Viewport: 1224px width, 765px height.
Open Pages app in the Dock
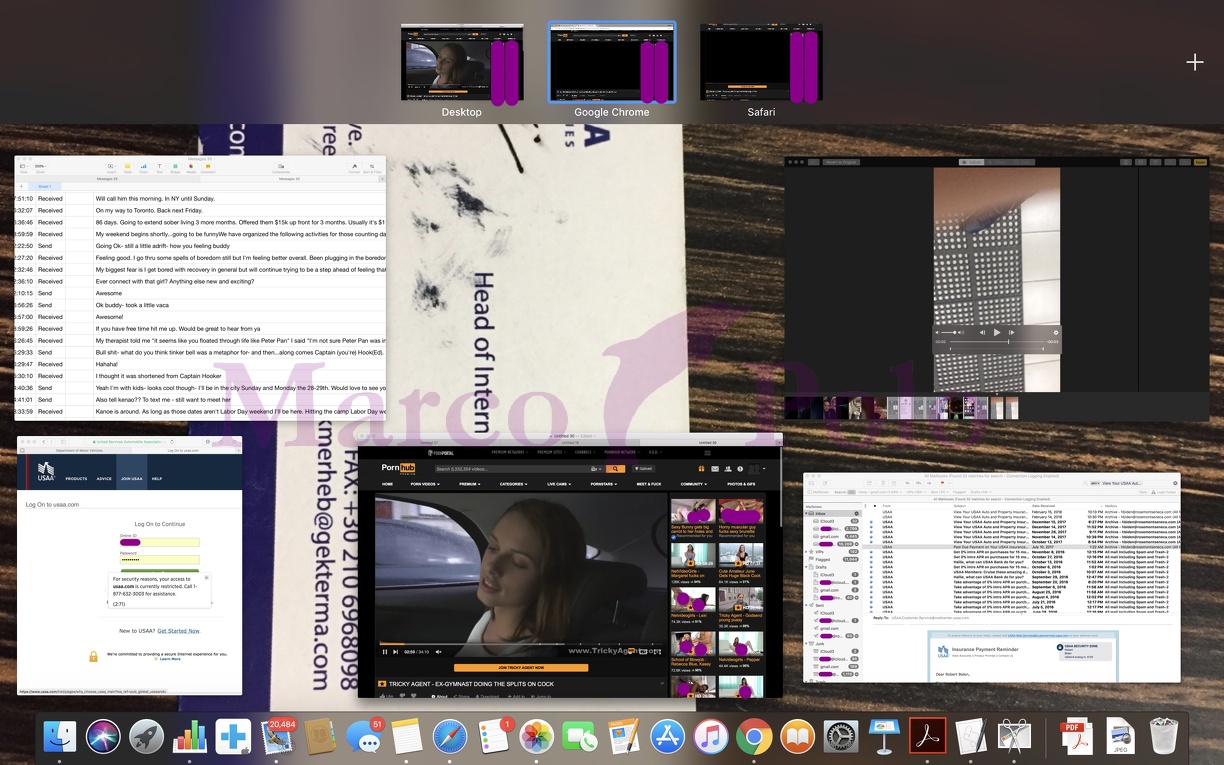pyautogui.click(x=624, y=738)
